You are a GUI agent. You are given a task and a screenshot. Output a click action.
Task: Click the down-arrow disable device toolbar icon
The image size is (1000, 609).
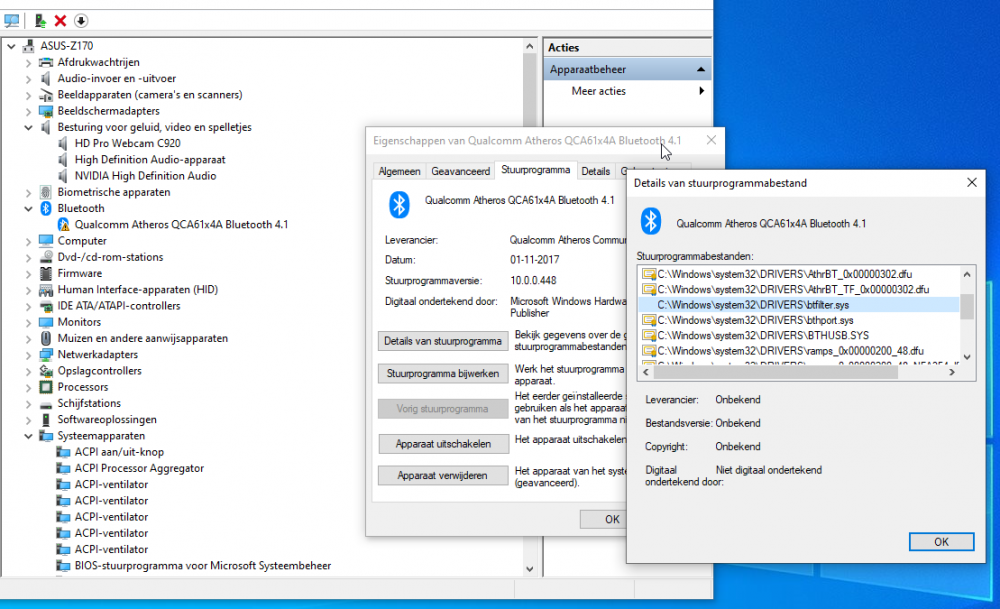point(81,20)
